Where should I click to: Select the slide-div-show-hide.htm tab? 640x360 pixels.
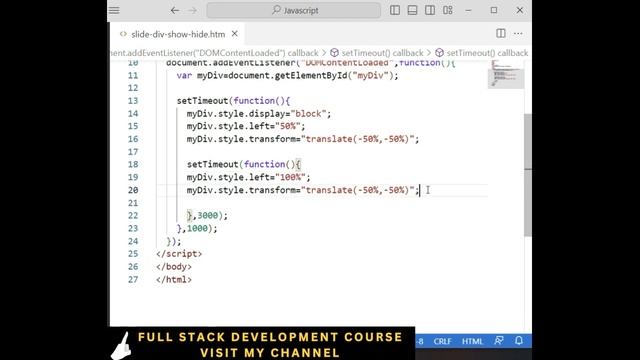(178, 34)
